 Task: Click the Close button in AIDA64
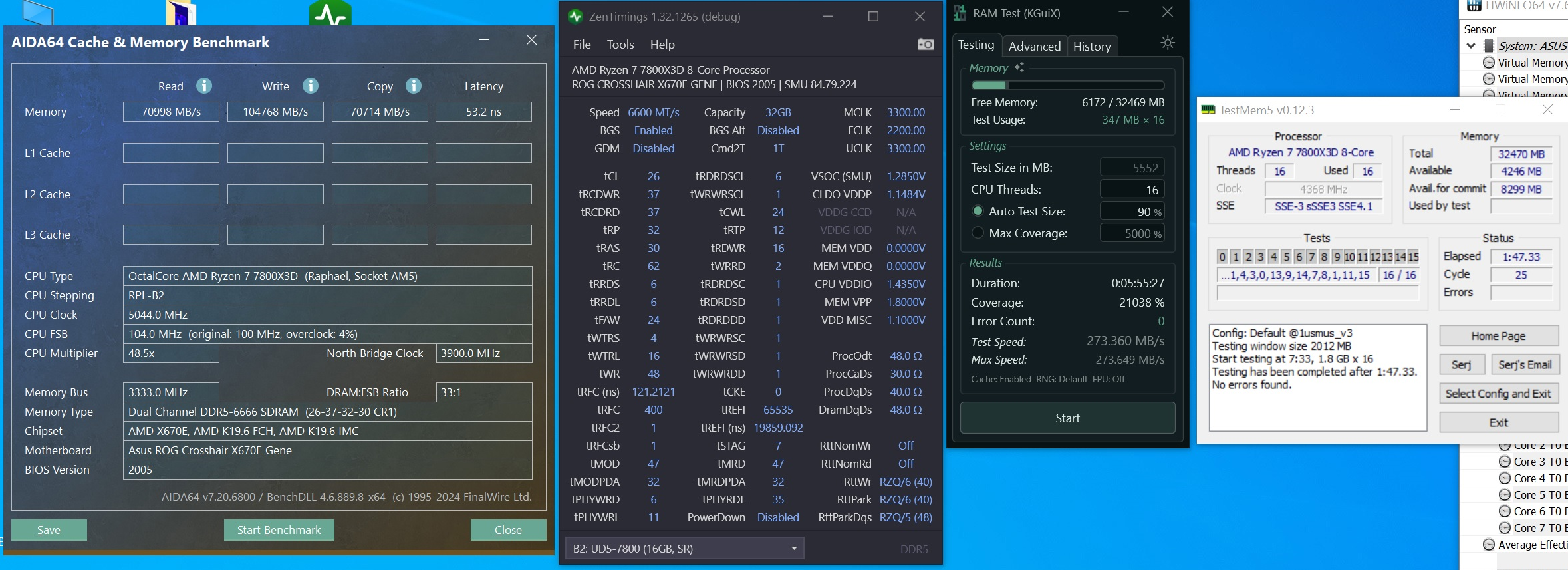509,530
